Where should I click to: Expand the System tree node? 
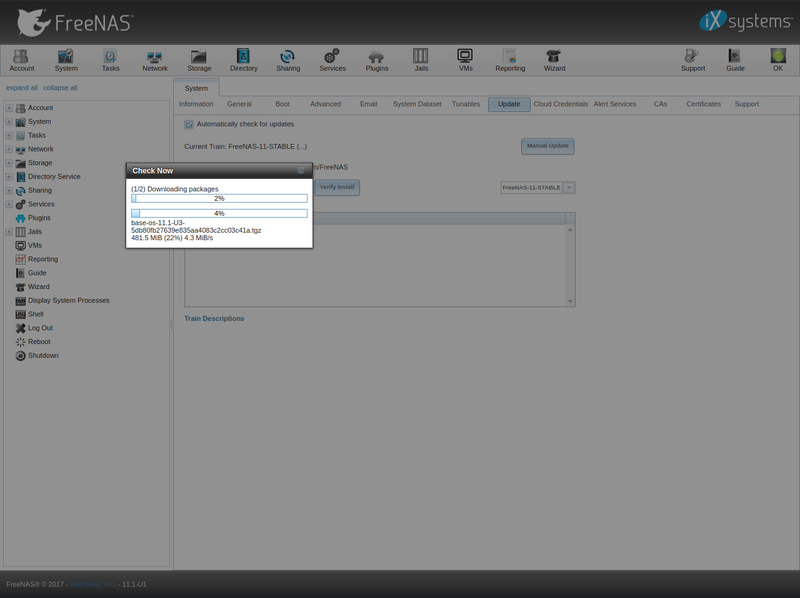(x=9, y=122)
